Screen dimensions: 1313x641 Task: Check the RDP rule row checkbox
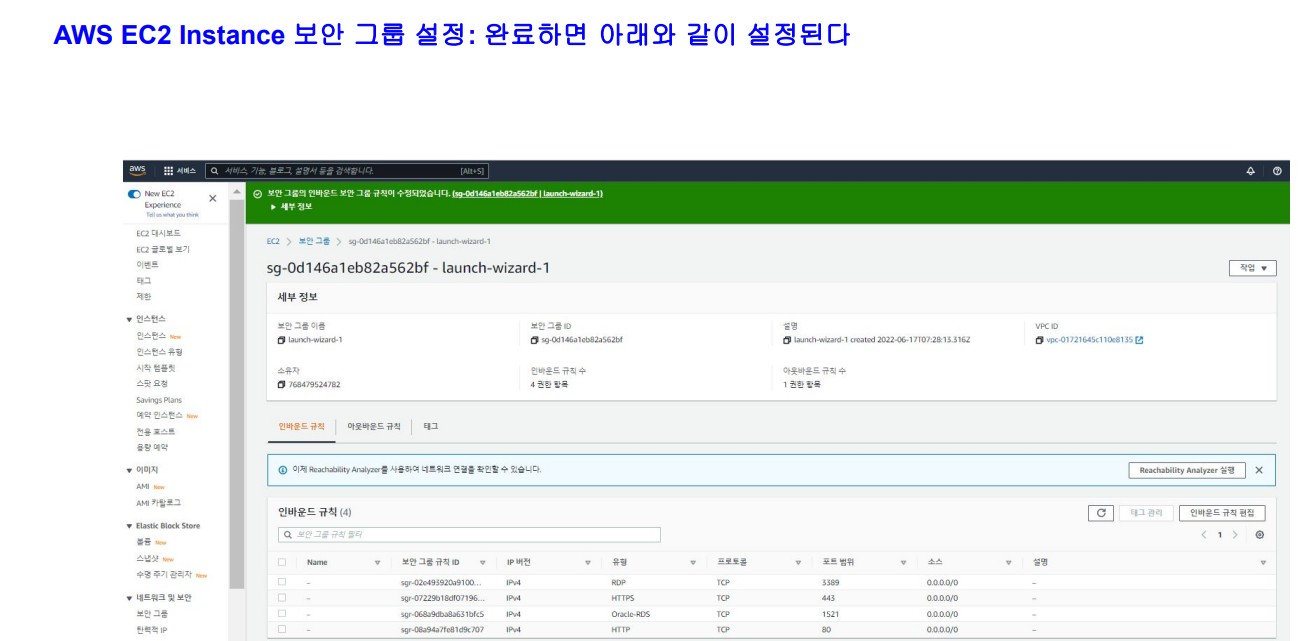[x=282, y=581]
